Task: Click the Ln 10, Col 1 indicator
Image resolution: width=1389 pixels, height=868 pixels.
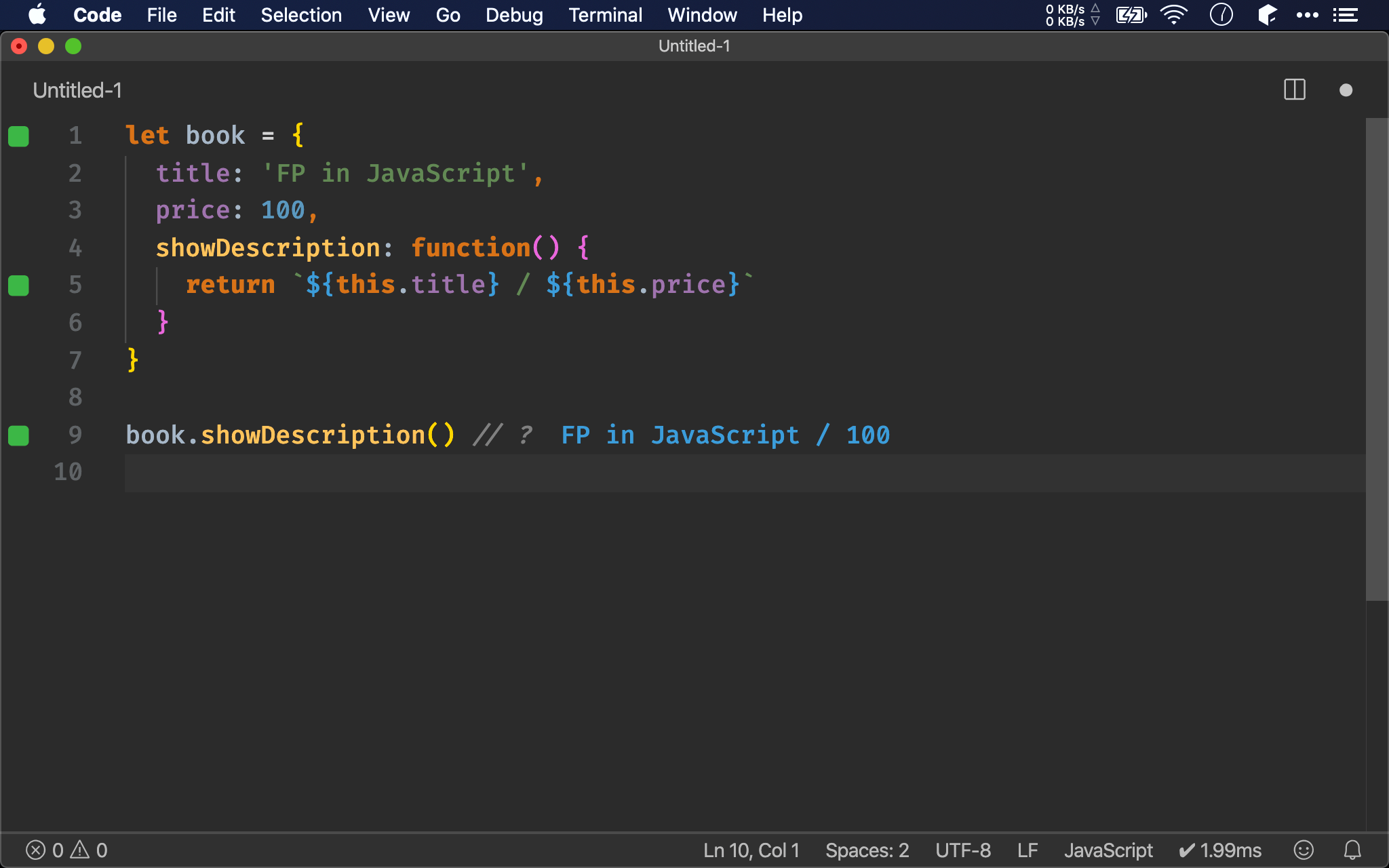Action: pos(751,850)
